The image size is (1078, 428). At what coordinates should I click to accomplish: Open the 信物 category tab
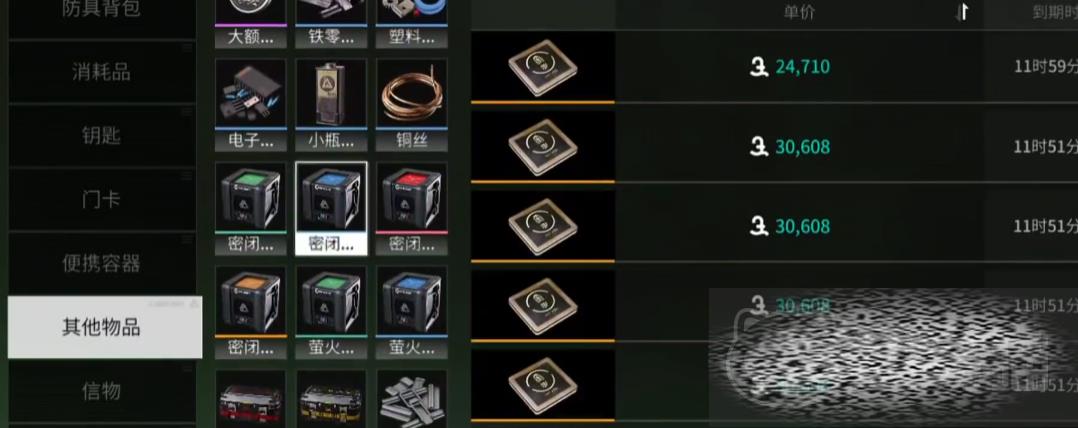coord(102,391)
